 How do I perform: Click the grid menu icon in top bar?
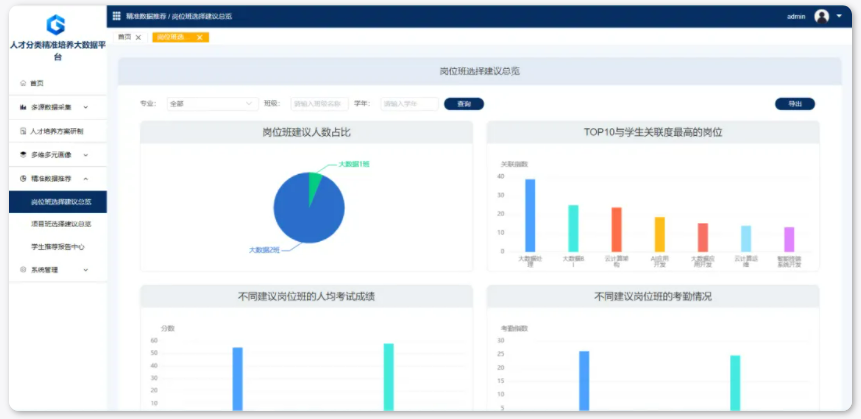point(116,17)
